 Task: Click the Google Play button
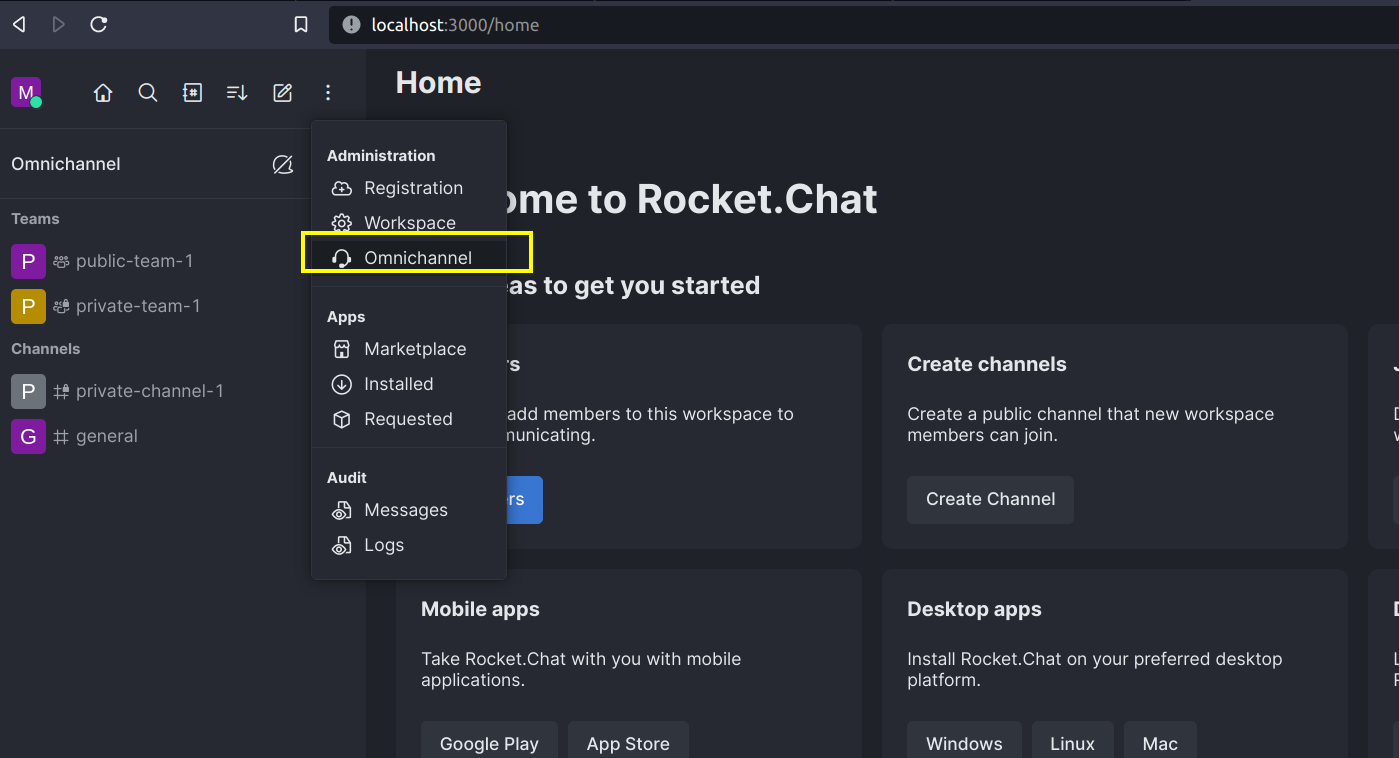coord(489,744)
